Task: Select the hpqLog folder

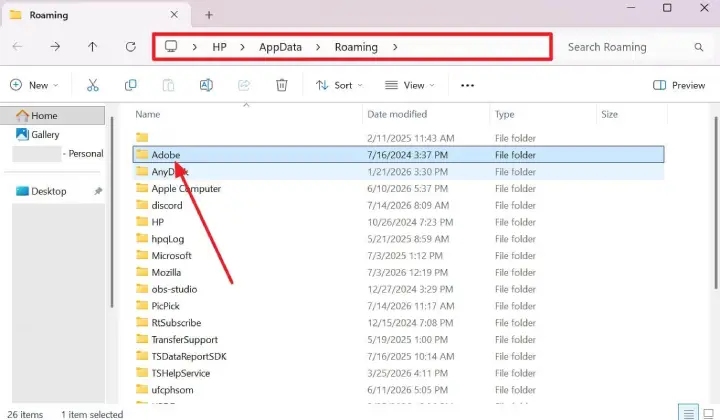Action: coord(398,239)
